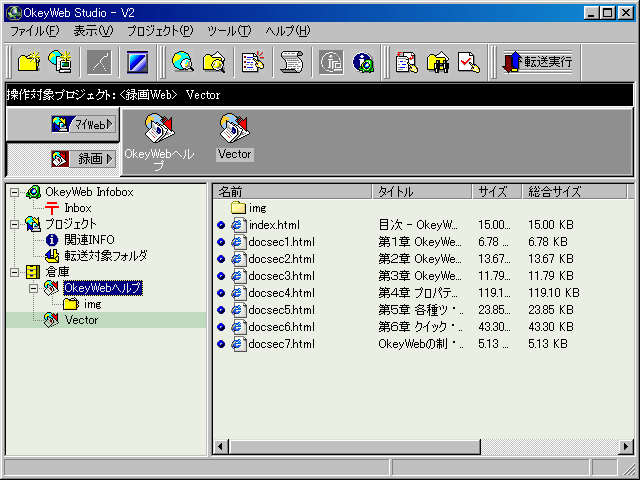Select プロジェクト in the tree
The image size is (640, 480).
click(71, 224)
